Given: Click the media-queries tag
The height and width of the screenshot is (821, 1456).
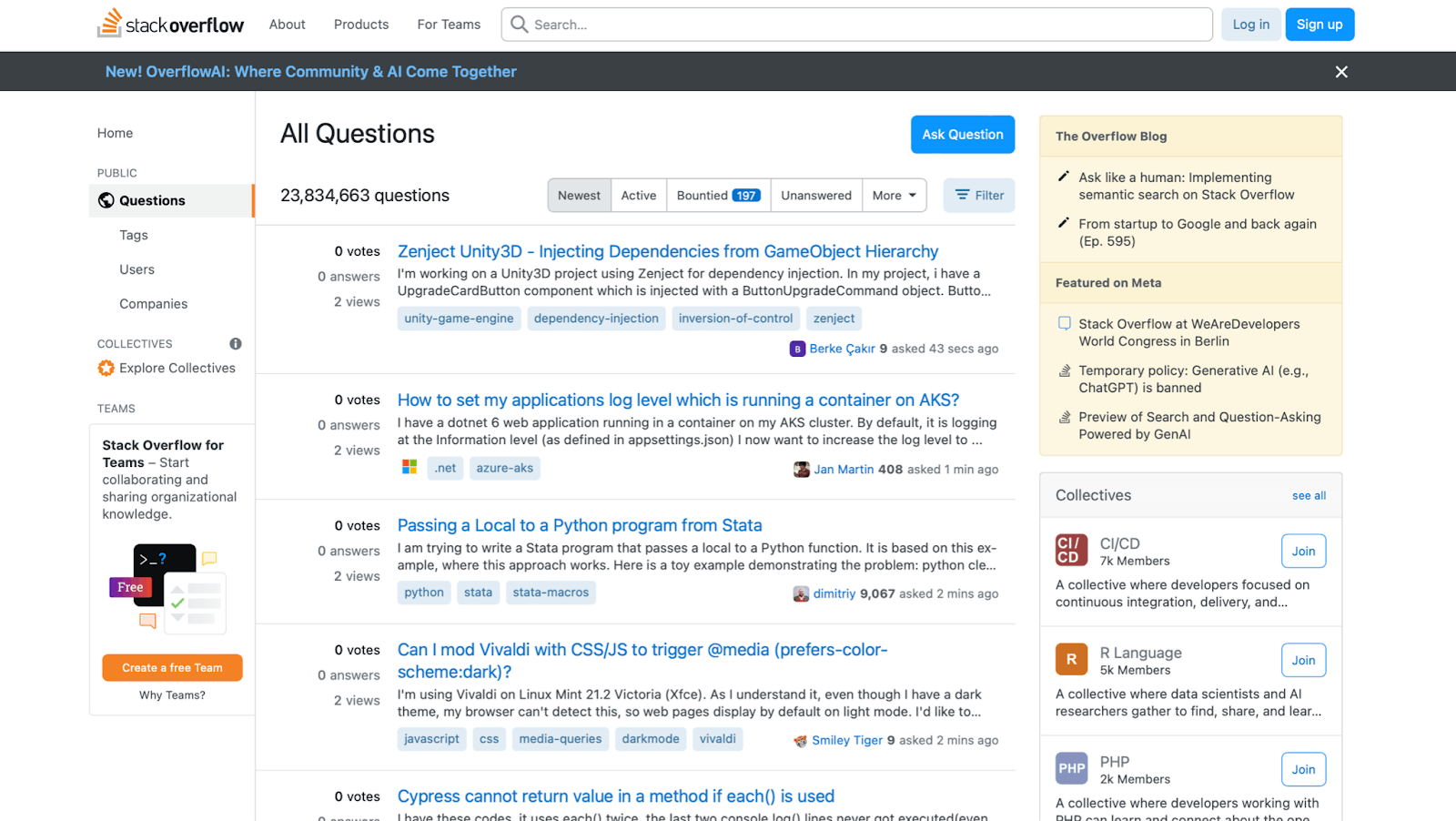Looking at the screenshot, I should tap(561, 739).
